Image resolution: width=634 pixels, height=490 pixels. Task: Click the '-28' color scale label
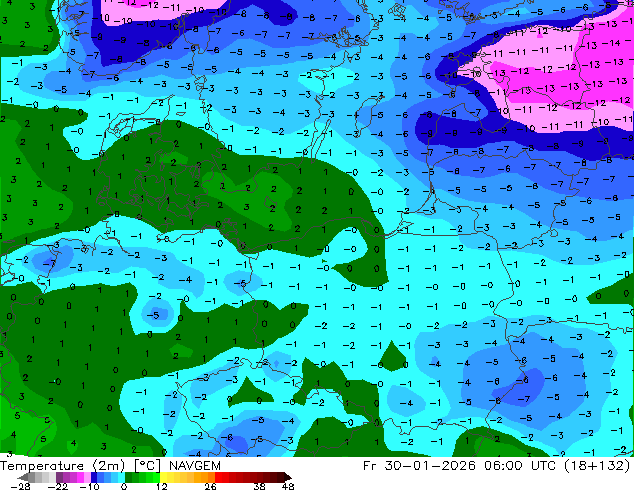click(20, 486)
